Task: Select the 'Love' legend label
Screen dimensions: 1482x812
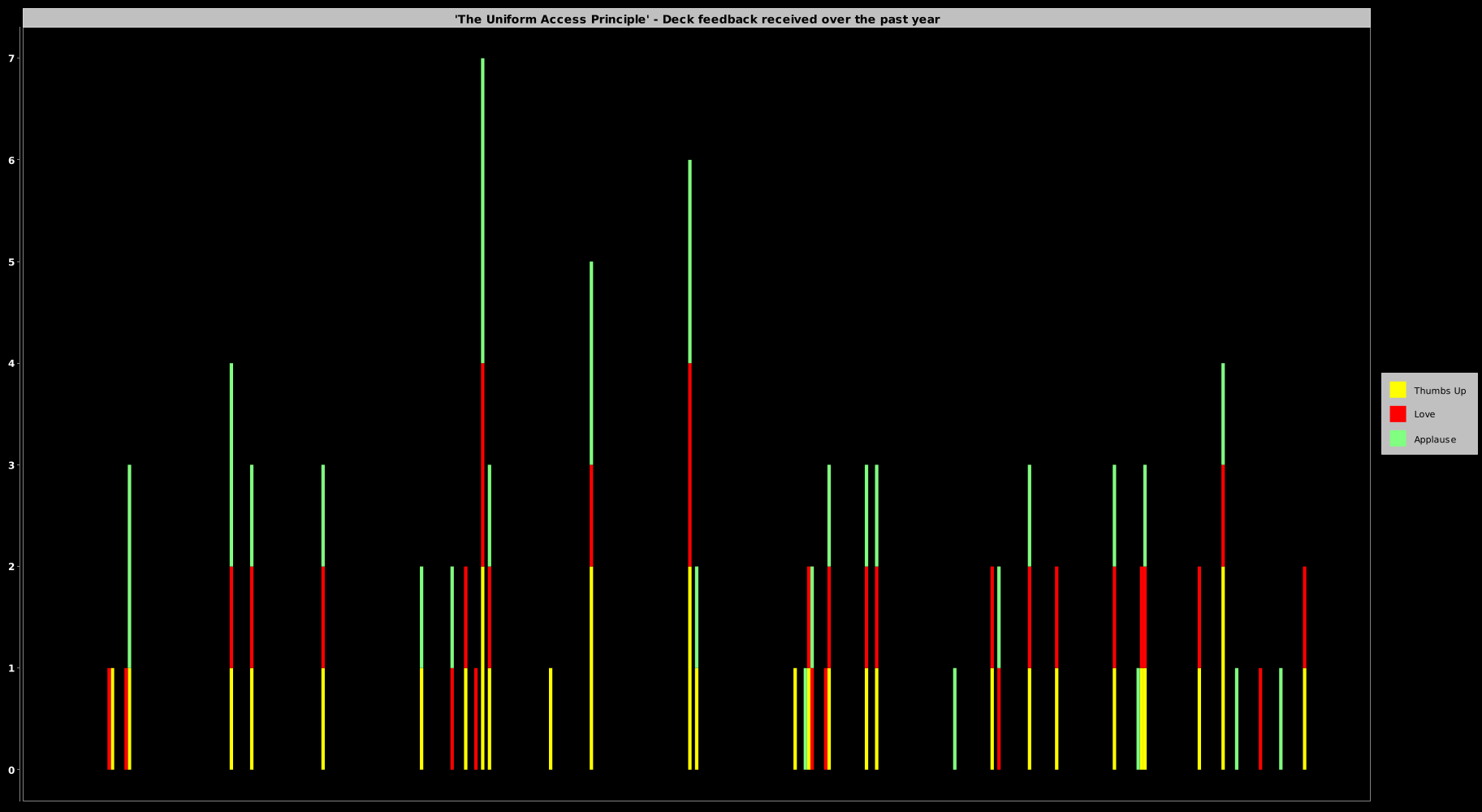Action: (1424, 414)
